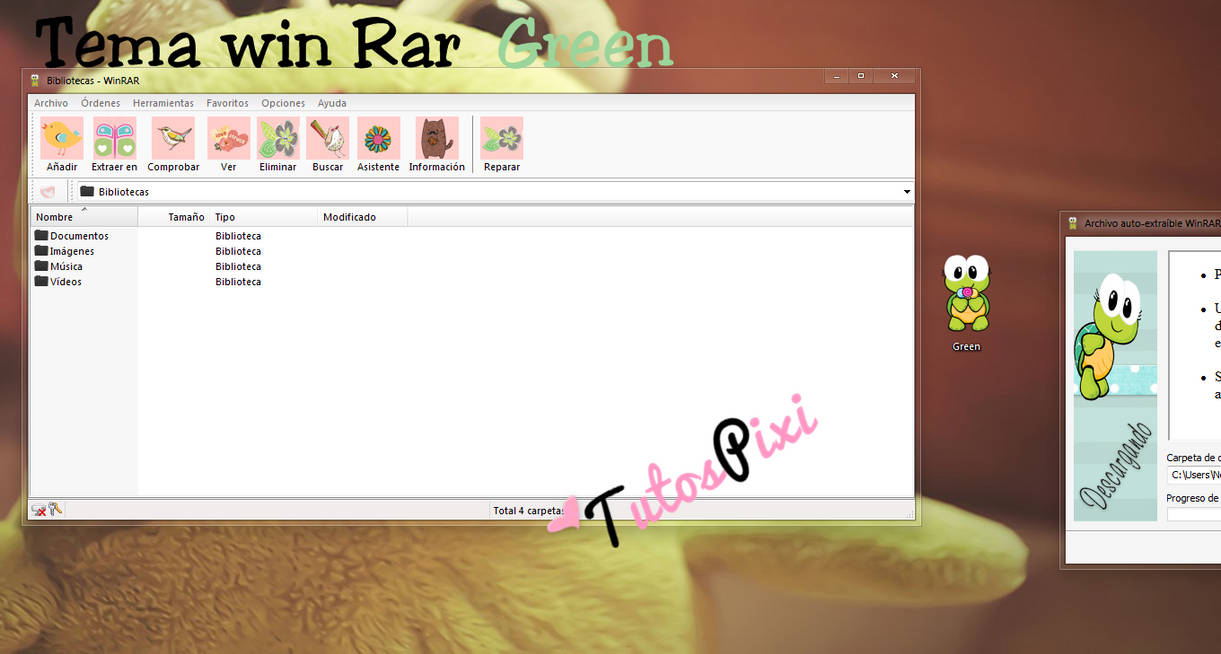Select the Añadir (Add) toolbar icon

(60, 138)
